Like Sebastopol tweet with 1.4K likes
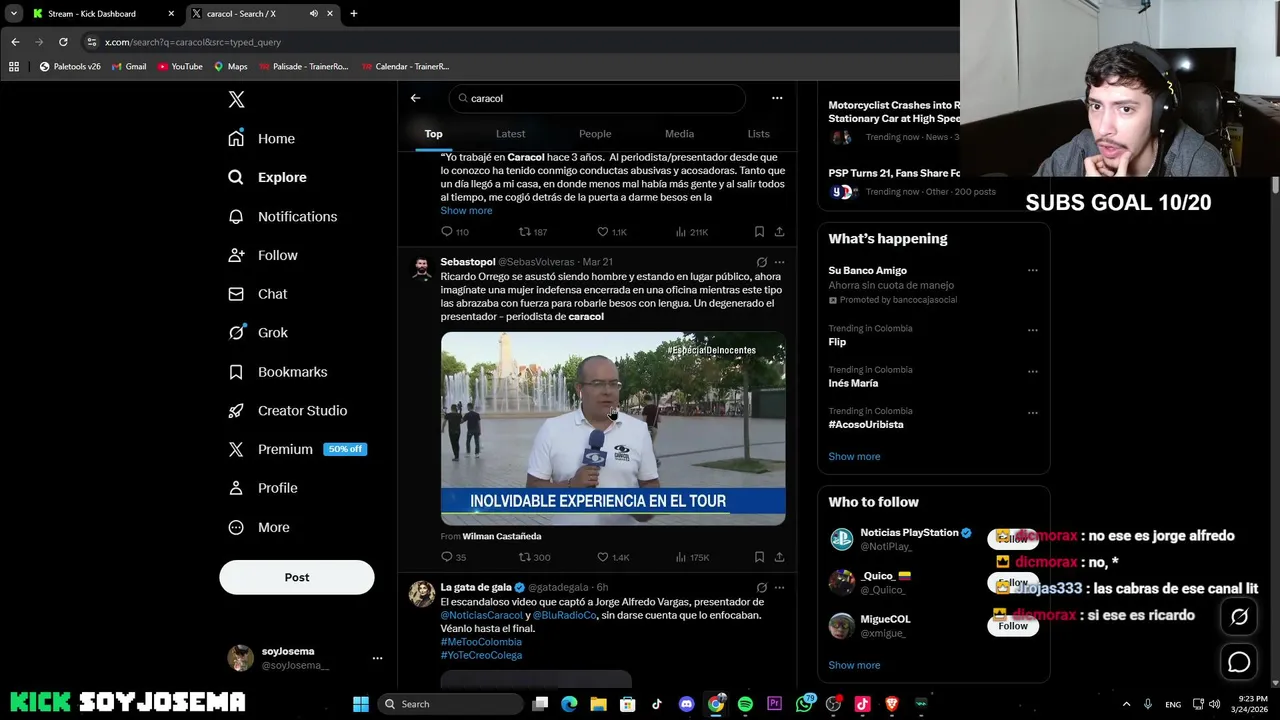The width and height of the screenshot is (1280, 720). click(x=612, y=557)
